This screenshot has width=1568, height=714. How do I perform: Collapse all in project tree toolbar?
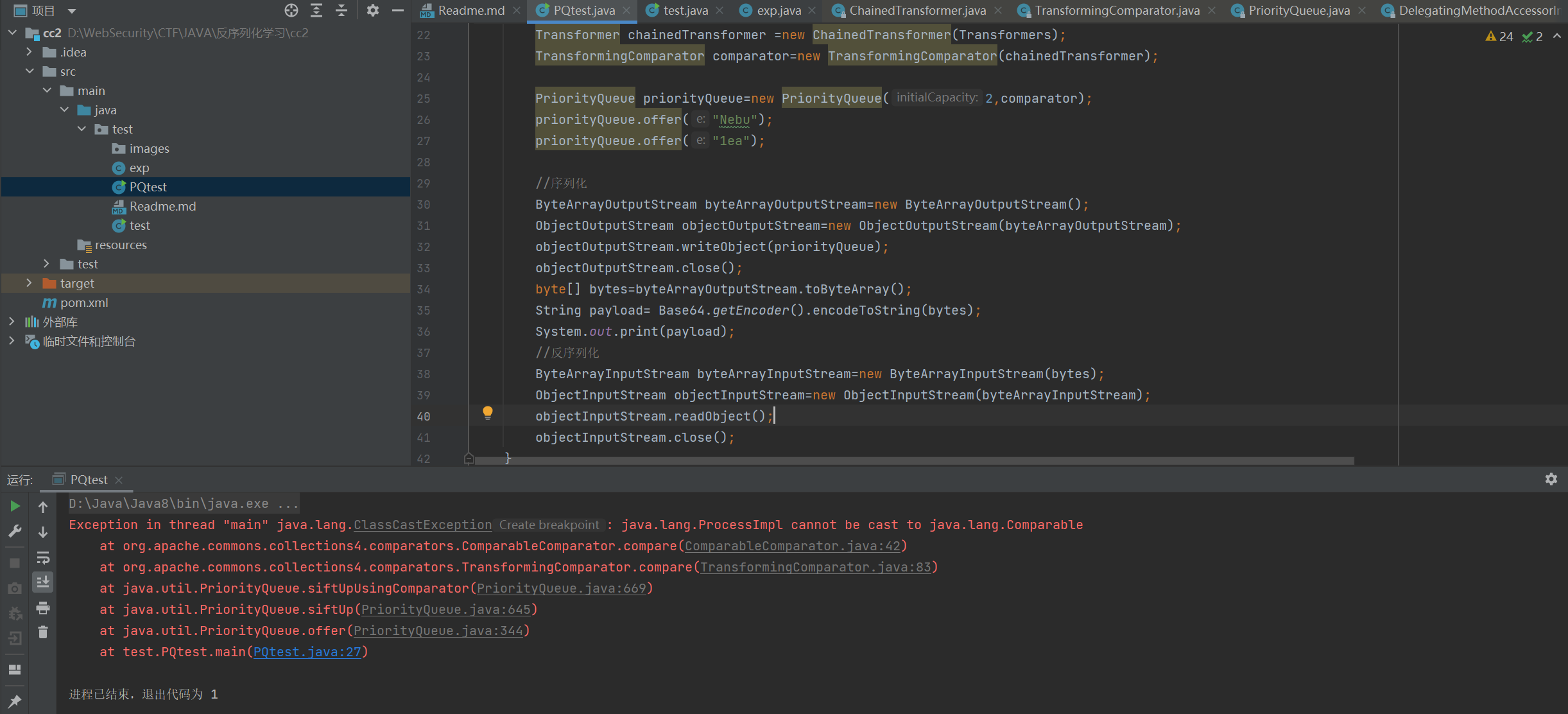341,10
